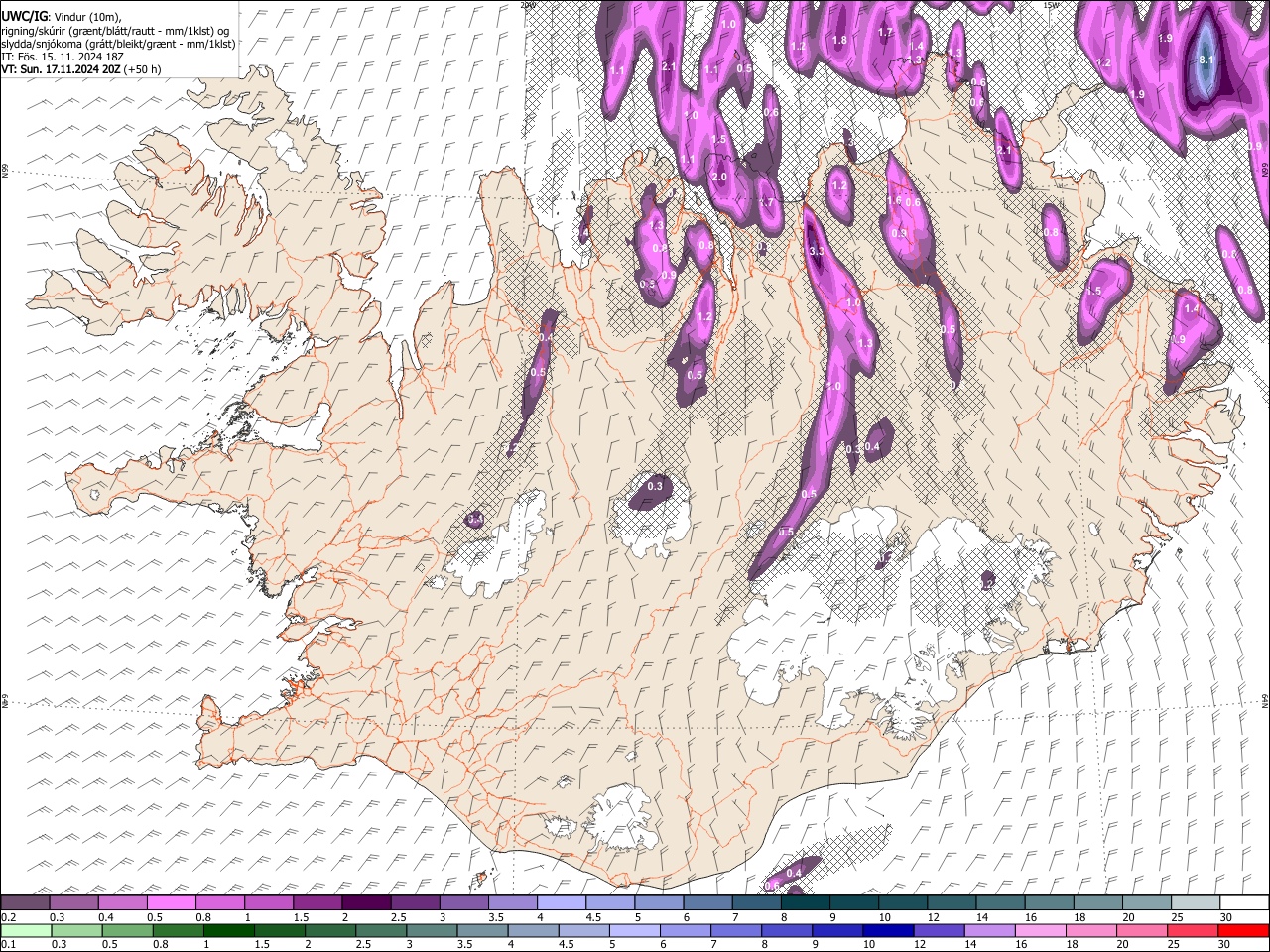Click the 15W longitude label at top

click(1051, 5)
